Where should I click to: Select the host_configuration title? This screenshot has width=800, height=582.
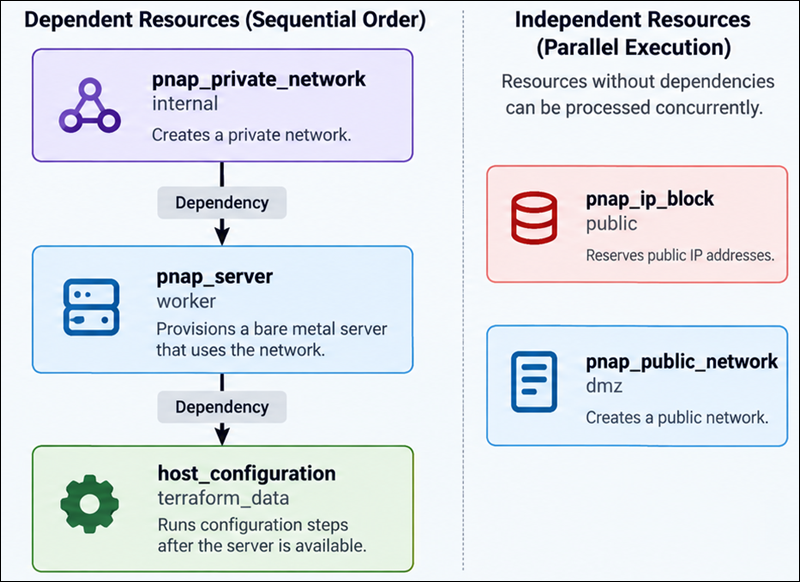pos(246,474)
